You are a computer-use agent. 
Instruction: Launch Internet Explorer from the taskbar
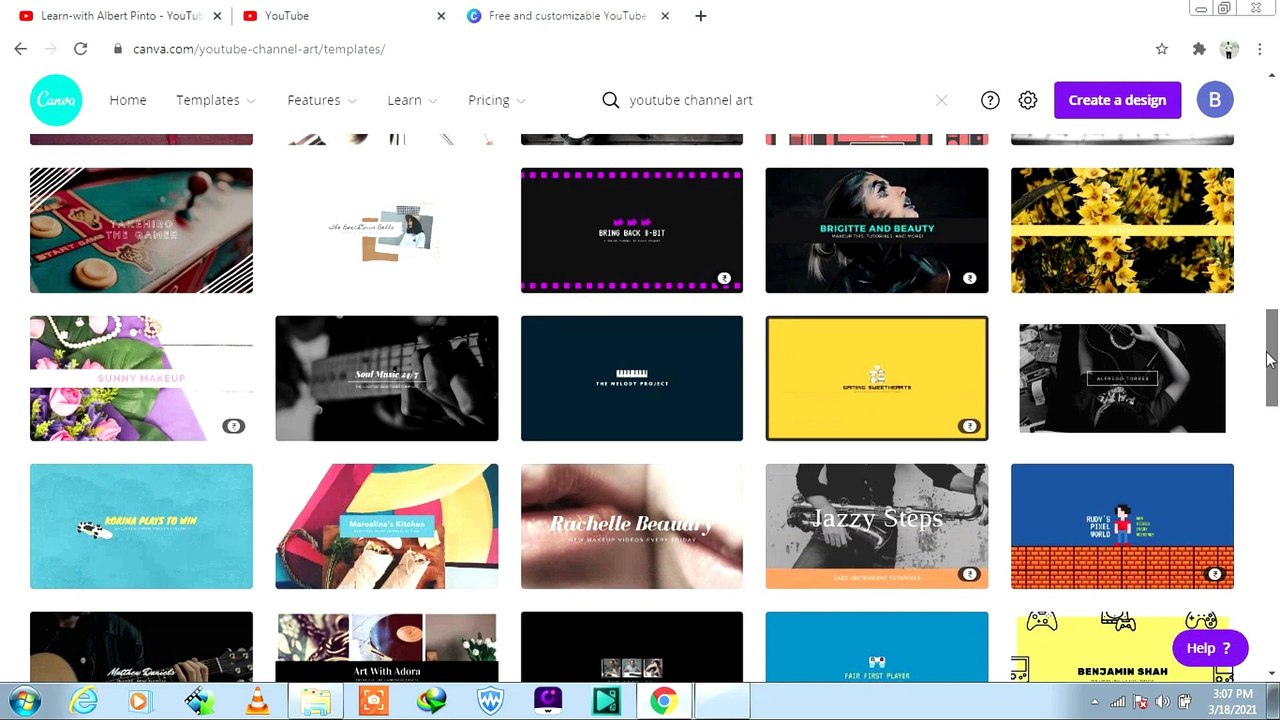coord(84,701)
